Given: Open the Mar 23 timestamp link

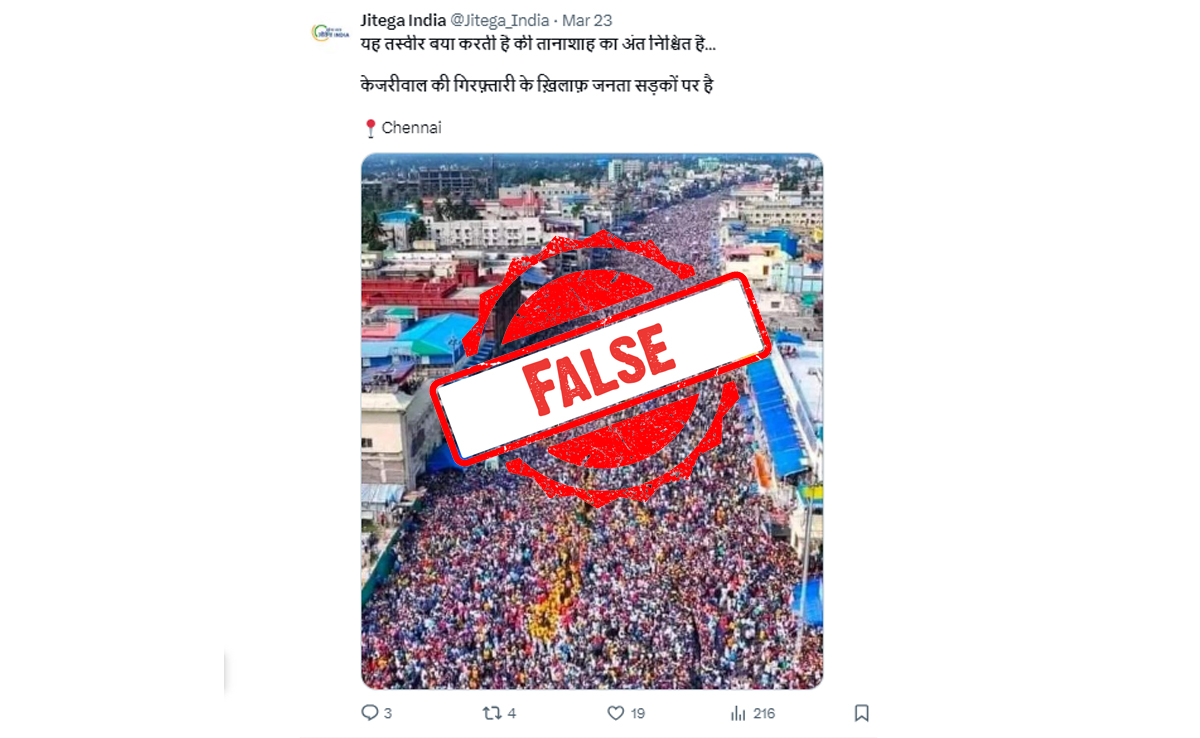Looking at the screenshot, I should click(x=587, y=20).
